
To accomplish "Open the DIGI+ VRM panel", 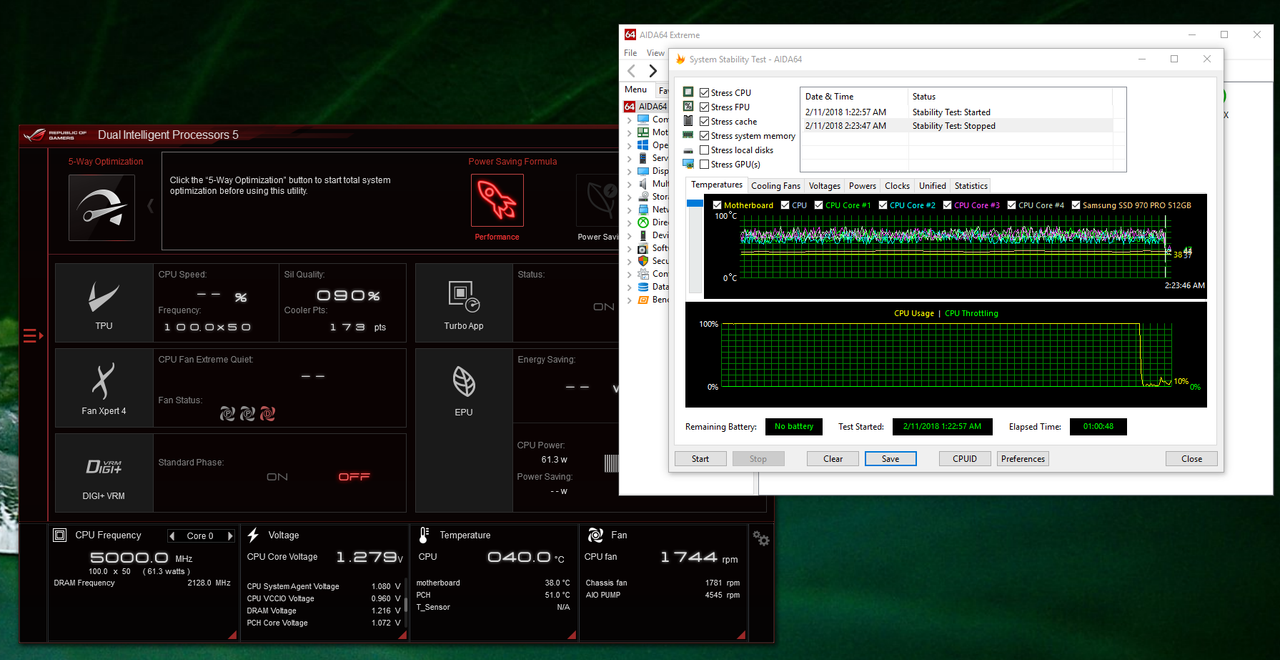I will pyautogui.click(x=104, y=472).
